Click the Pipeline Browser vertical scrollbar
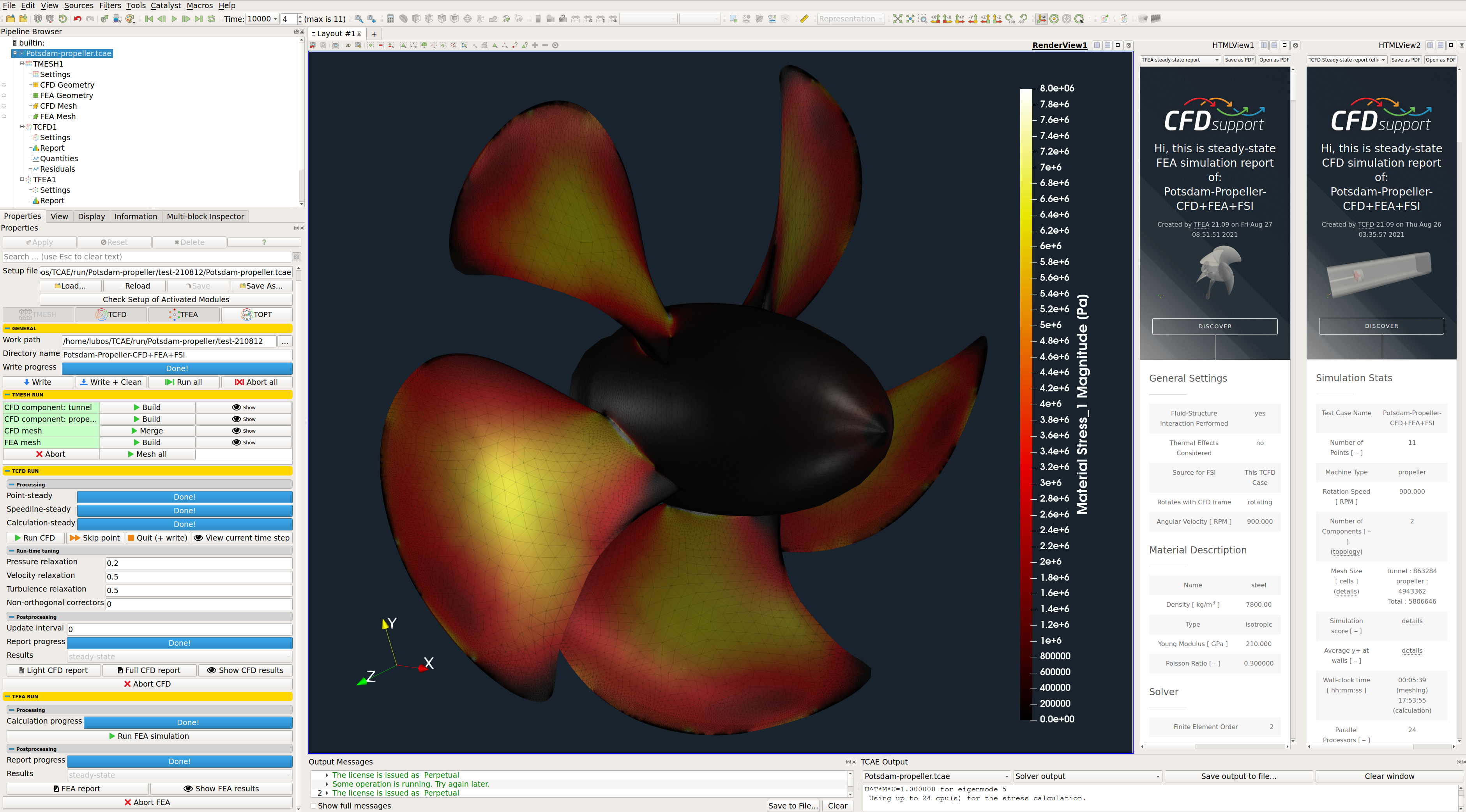The width and height of the screenshot is (1466, 812). click(x=301, y=121)
